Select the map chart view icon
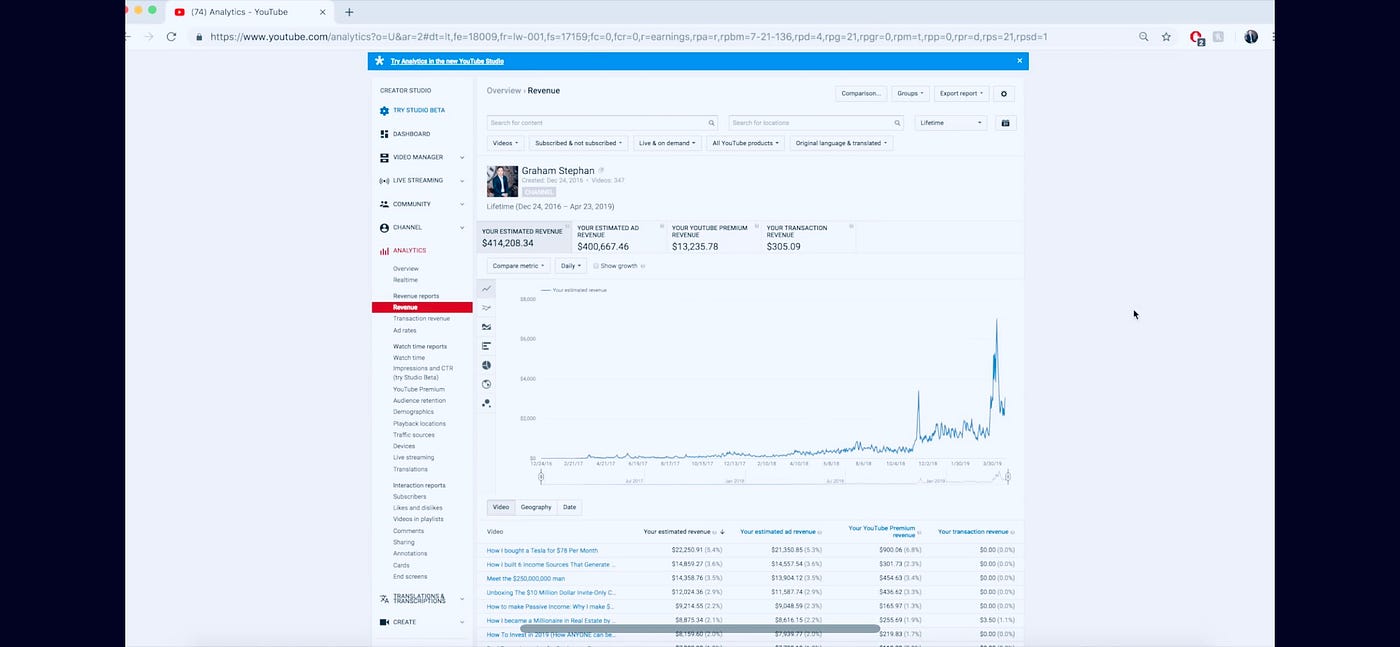This screenshot has height=647, width=1400. point(486,384)
